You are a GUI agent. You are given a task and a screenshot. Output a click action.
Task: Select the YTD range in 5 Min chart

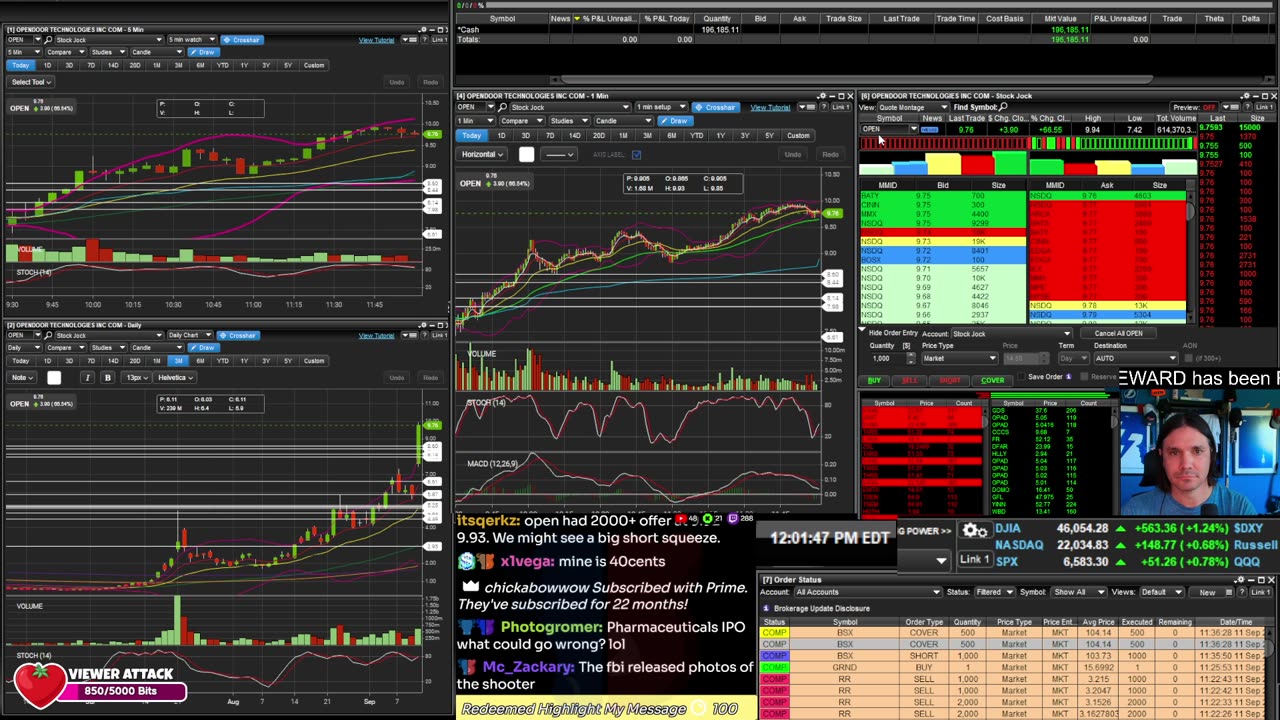[x=222, y=65]
